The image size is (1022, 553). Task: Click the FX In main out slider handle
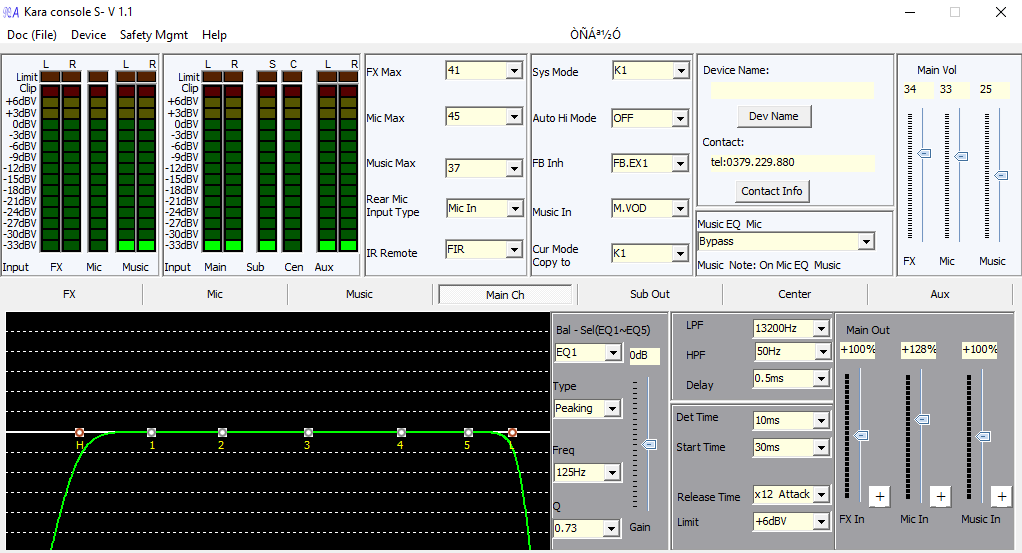pyautogui.click(x=862, y=436)
